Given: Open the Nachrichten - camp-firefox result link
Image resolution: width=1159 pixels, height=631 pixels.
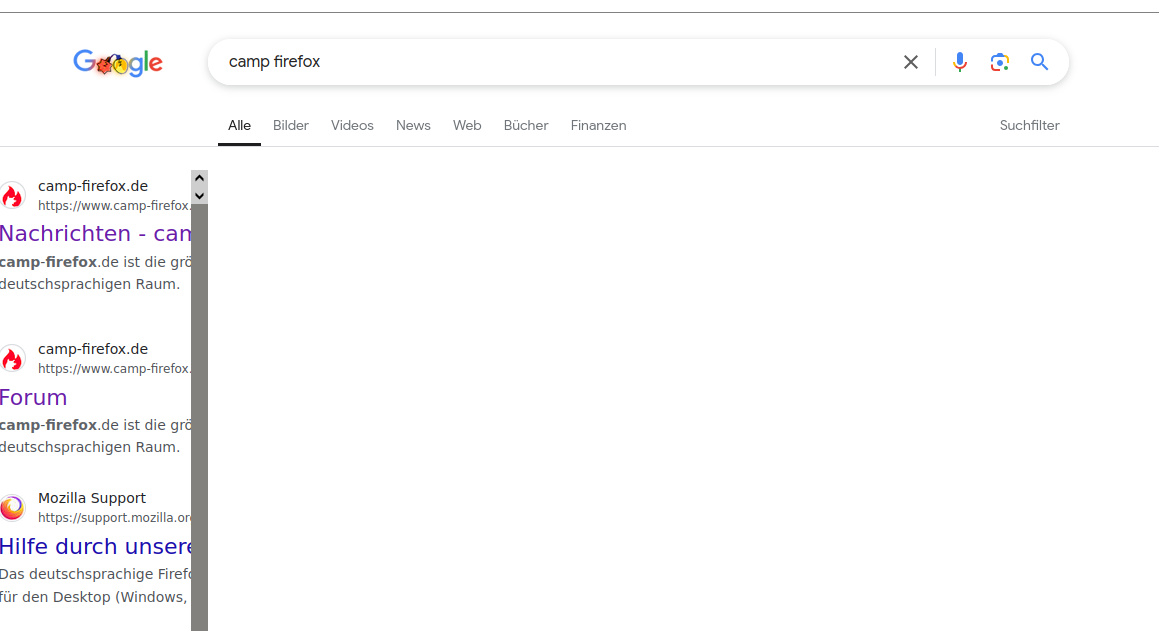Looking at the screenshot, I should (95, 233).
